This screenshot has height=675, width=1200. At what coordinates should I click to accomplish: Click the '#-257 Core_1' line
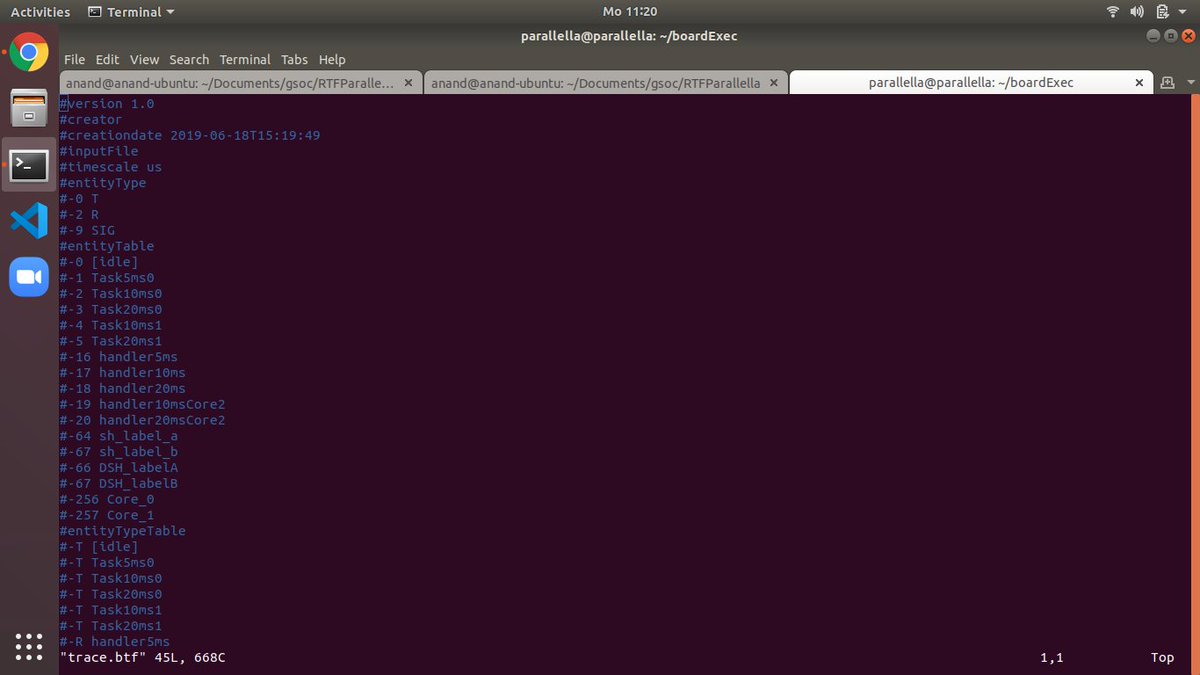107,515
